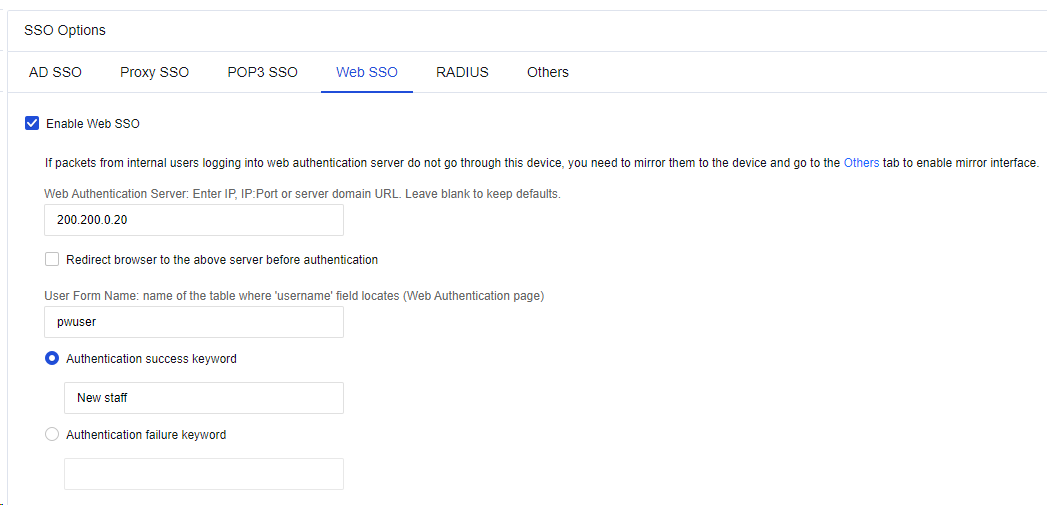This screenshot has width=1047, height=505.
Task: Open the Others tab
Action: (x=547, y=72)
